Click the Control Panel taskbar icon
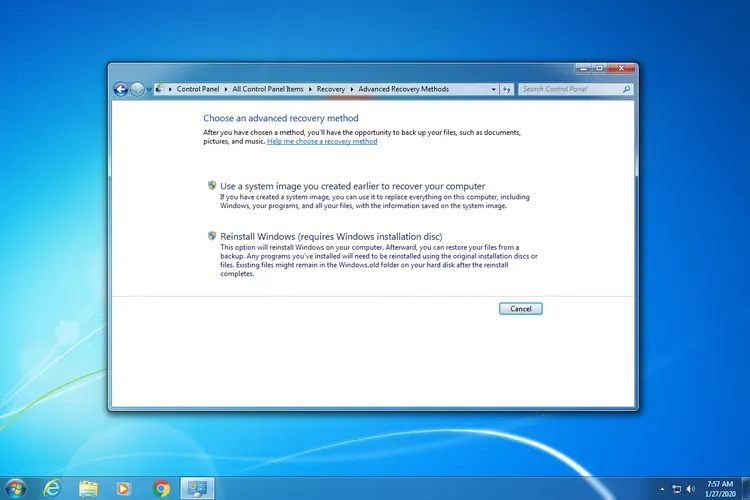The width and height of the screenshot is (750, 500). tap(197, 488)
